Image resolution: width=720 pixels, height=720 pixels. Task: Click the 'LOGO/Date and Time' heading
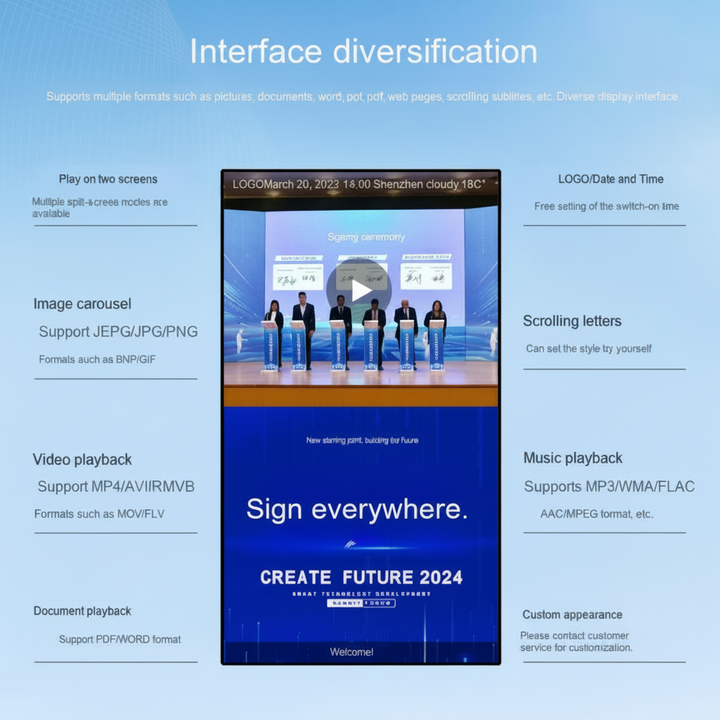click(611, 179)
